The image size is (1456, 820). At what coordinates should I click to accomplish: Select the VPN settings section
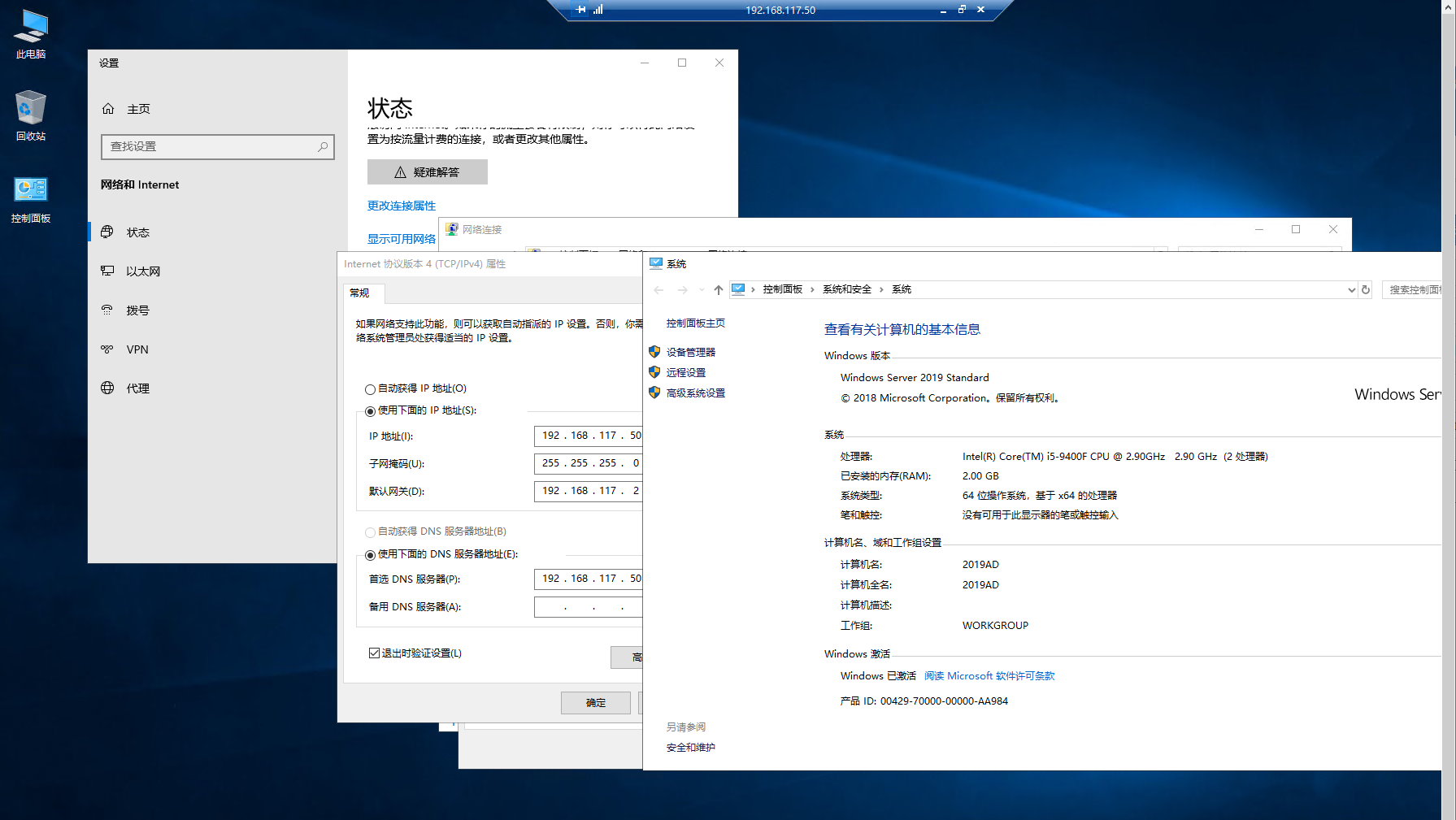[137, 349]
